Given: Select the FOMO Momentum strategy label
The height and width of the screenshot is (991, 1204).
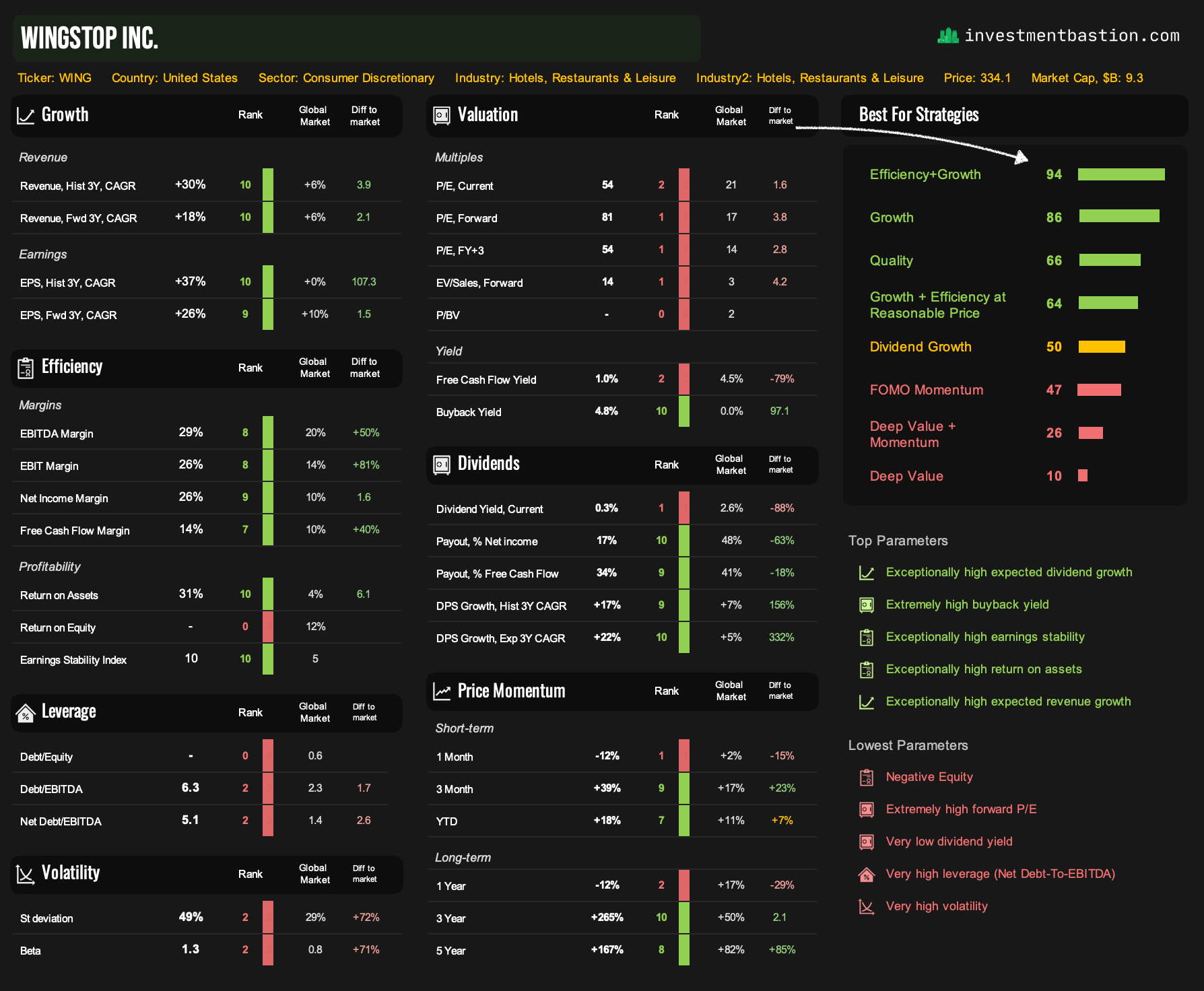Looking at the screenshot, I should [927, 390].
